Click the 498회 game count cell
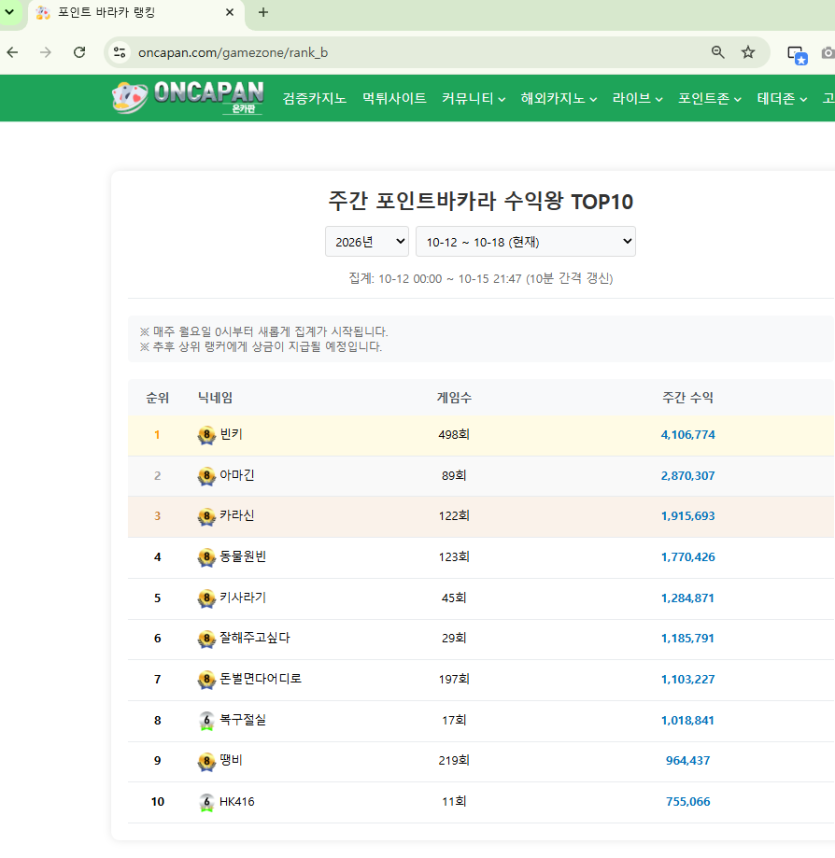 (454, 435)
